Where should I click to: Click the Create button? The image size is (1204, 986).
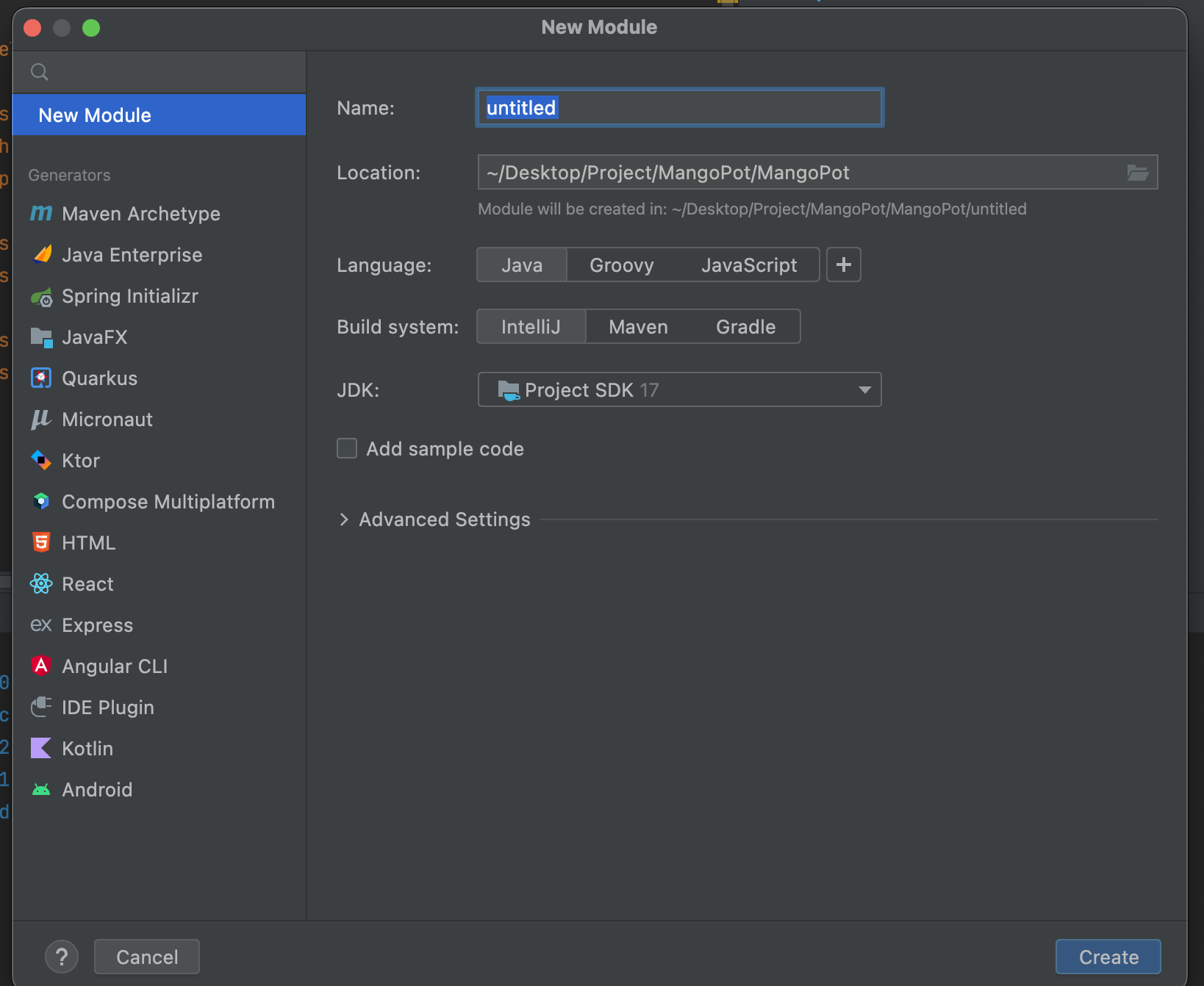tap(1108, 957)
